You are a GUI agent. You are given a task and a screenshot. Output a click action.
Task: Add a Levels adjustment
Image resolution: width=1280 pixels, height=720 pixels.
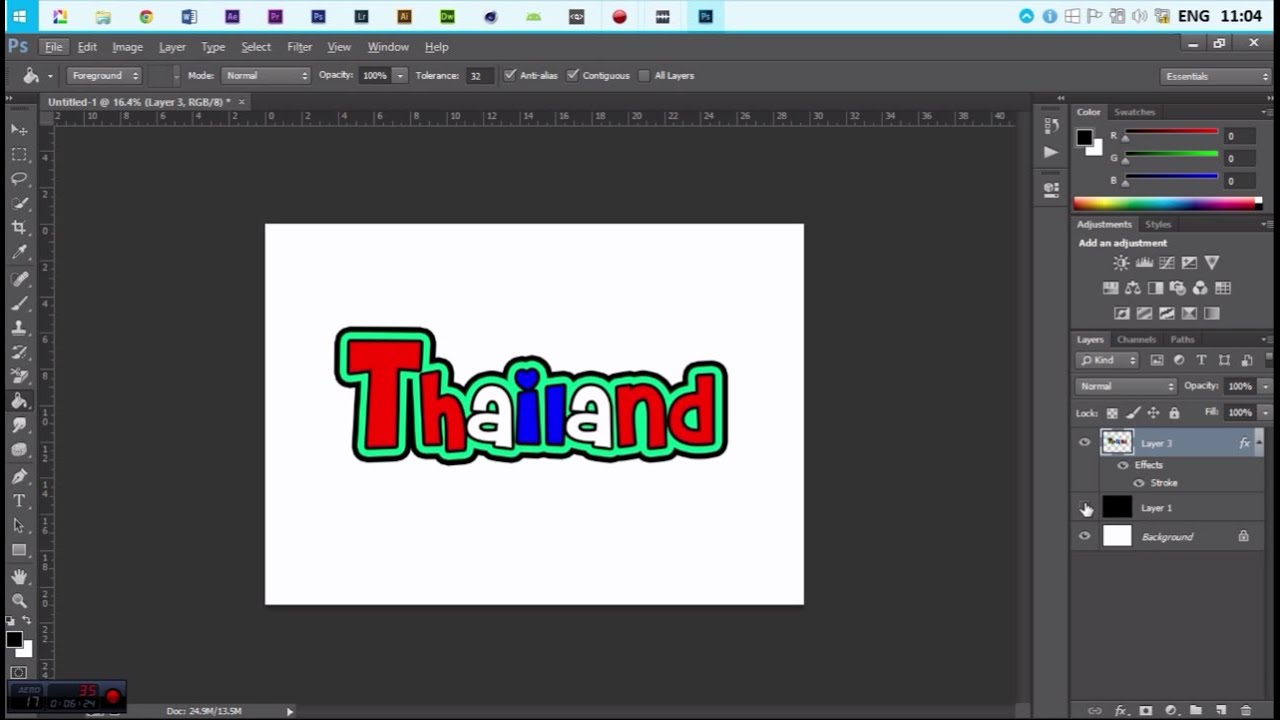coord(1144,263)
